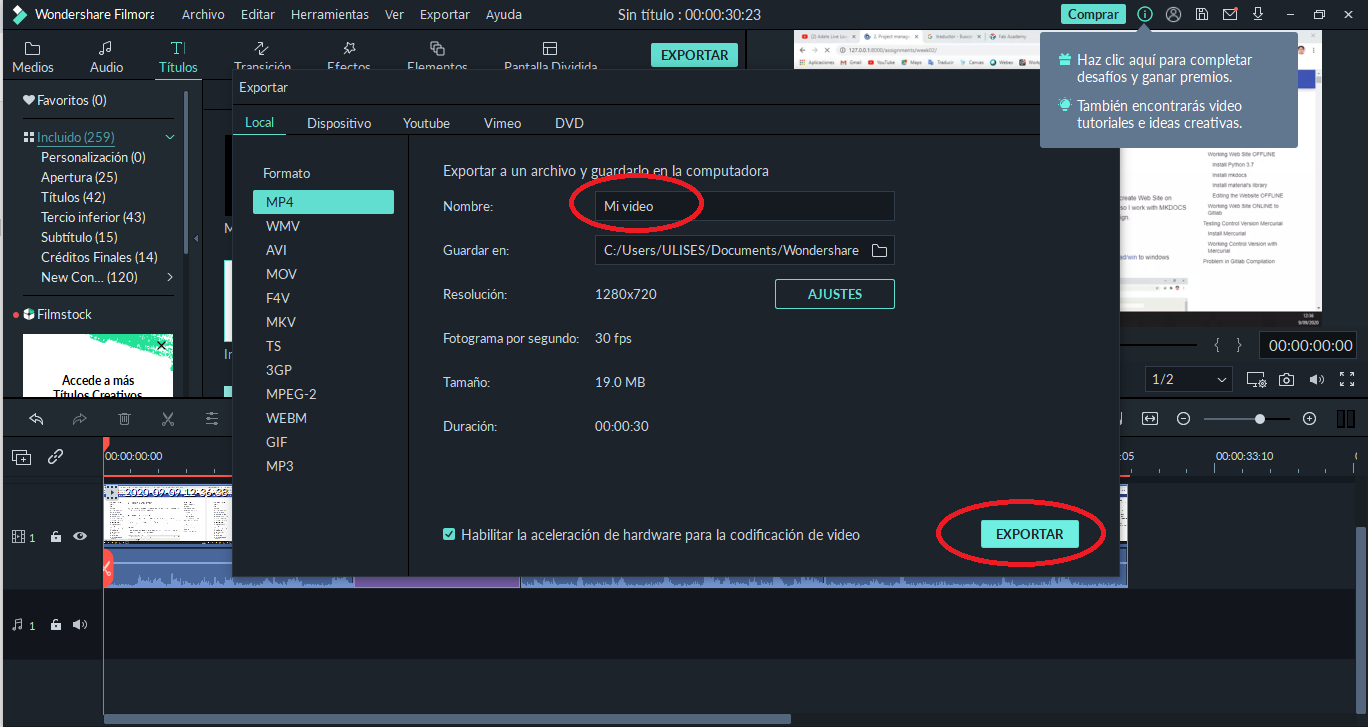Switch to the Vimeo export tab
The height and width of the screenshot is (727, 1368).
coord(502,123)
